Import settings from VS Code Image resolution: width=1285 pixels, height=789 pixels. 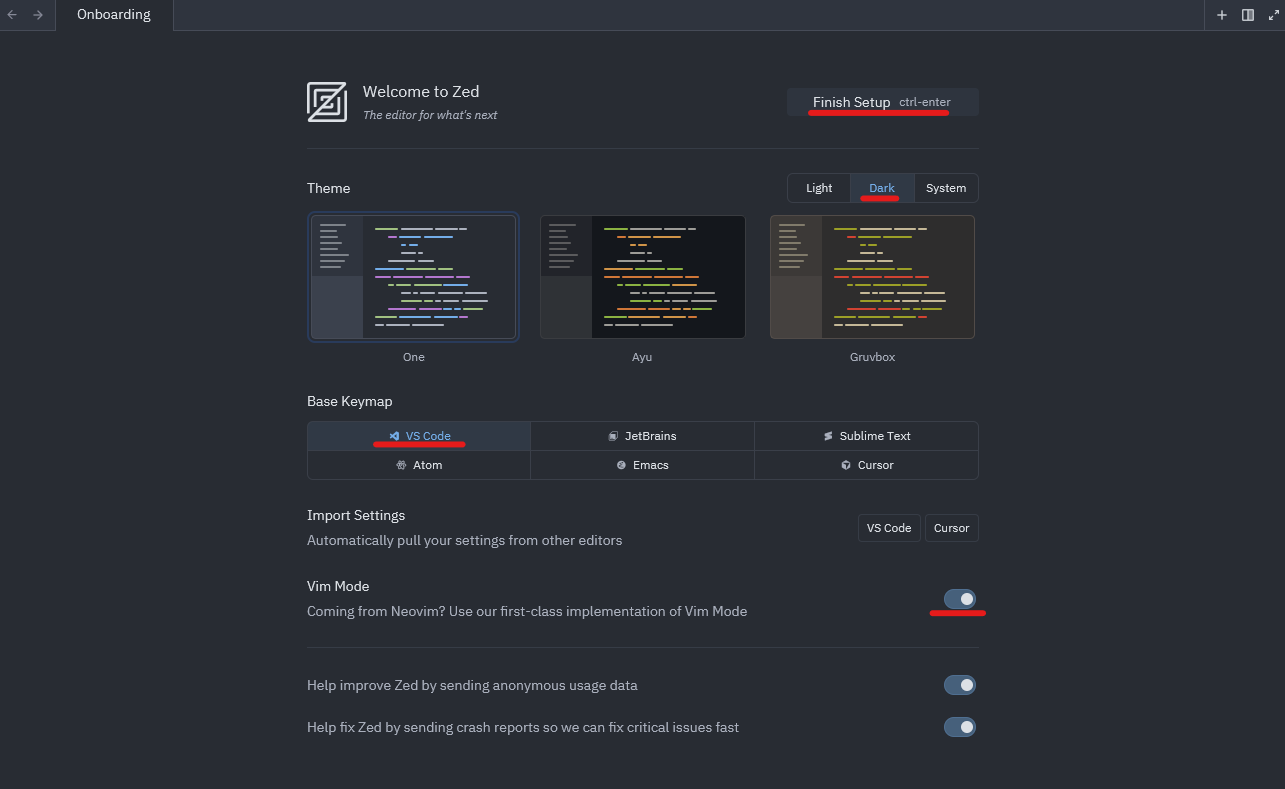(x=888, y=527)
